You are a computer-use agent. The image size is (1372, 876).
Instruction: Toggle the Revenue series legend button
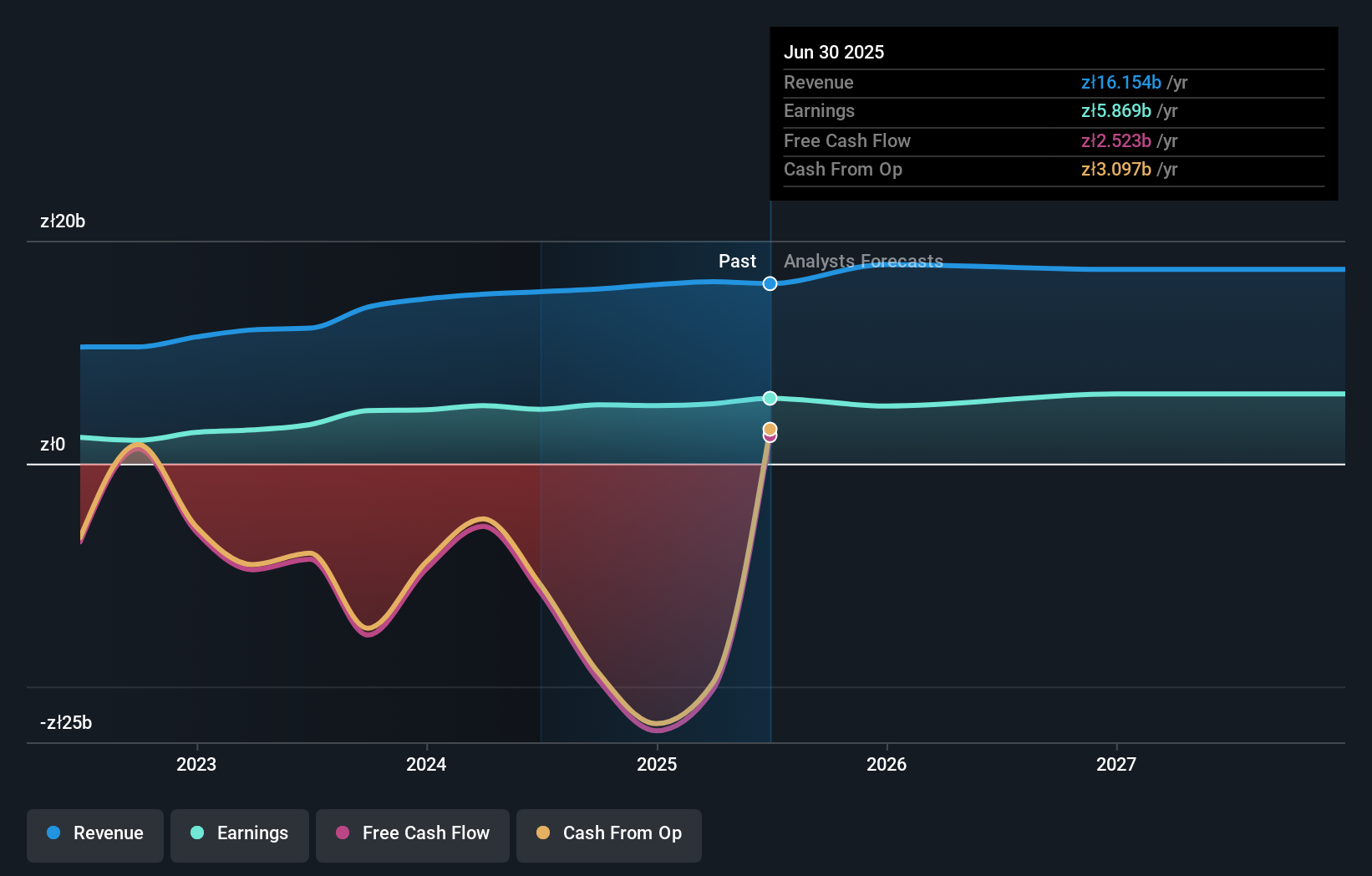[x=95, y=834]
